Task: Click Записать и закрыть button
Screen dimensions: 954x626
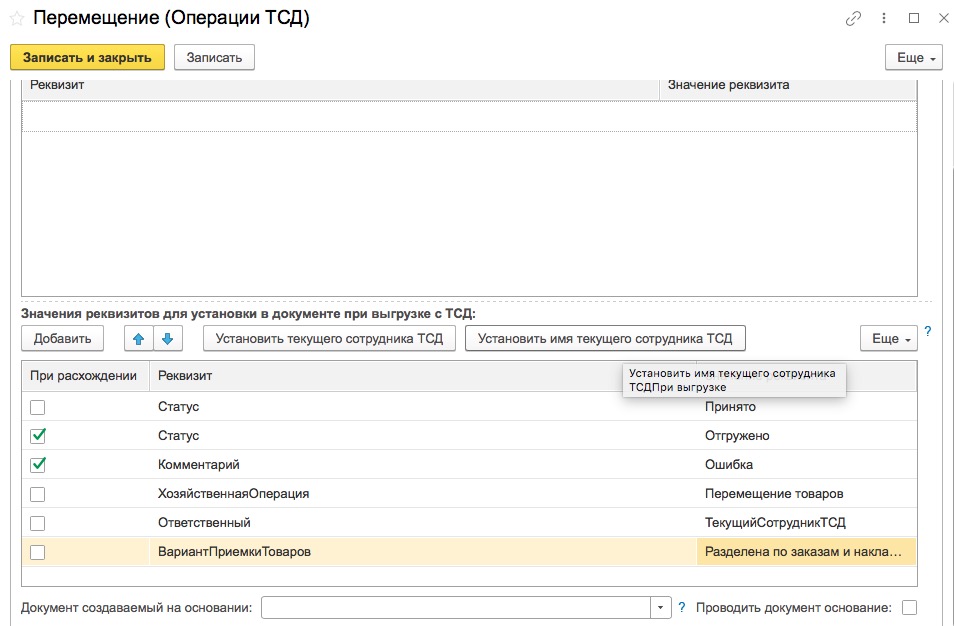Action: pyautogui.click(x=88, y=58)
